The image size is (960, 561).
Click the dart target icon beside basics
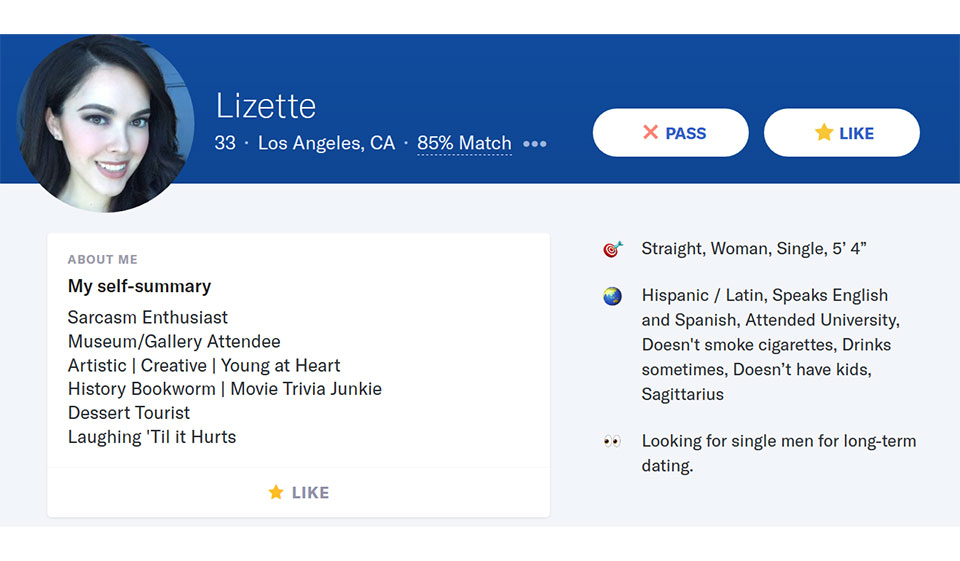tap(612, 249)
